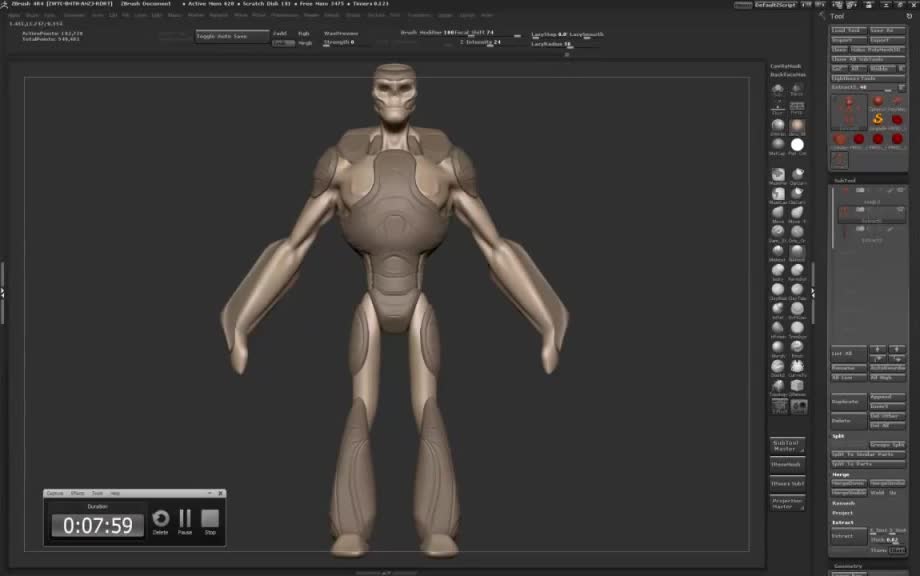Select the Move brush icon
Image resolution: width=920 pixels, height=576 pixels.
tap(777, 212)
